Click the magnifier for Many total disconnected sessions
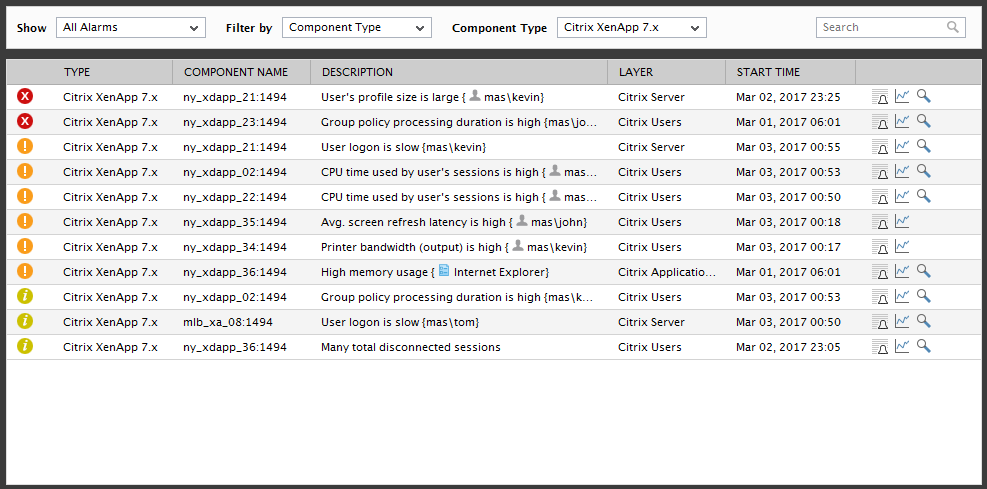This screenshot has width=987, height=489. [923, 346]
